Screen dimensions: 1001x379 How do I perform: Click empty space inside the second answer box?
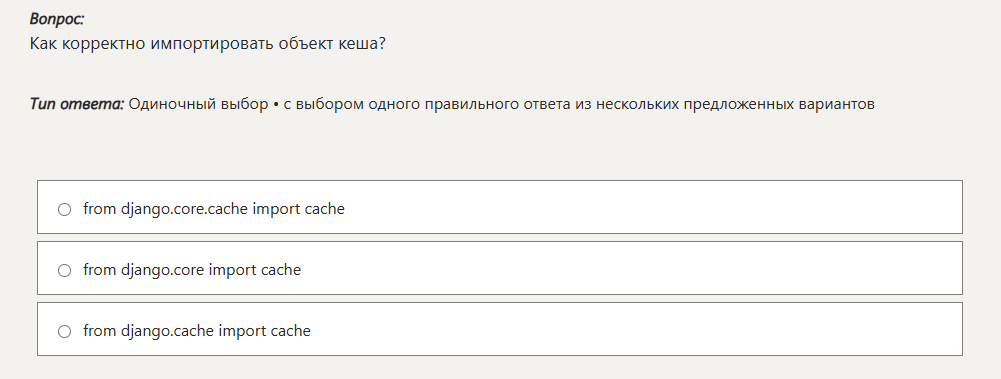638,268
